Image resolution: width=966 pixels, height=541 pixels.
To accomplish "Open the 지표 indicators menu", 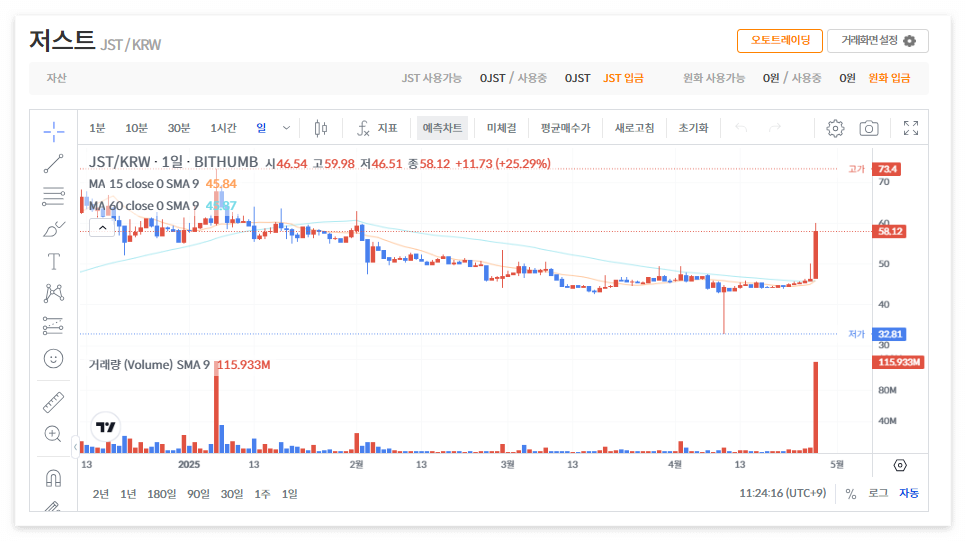I will [x=377, y=128].
